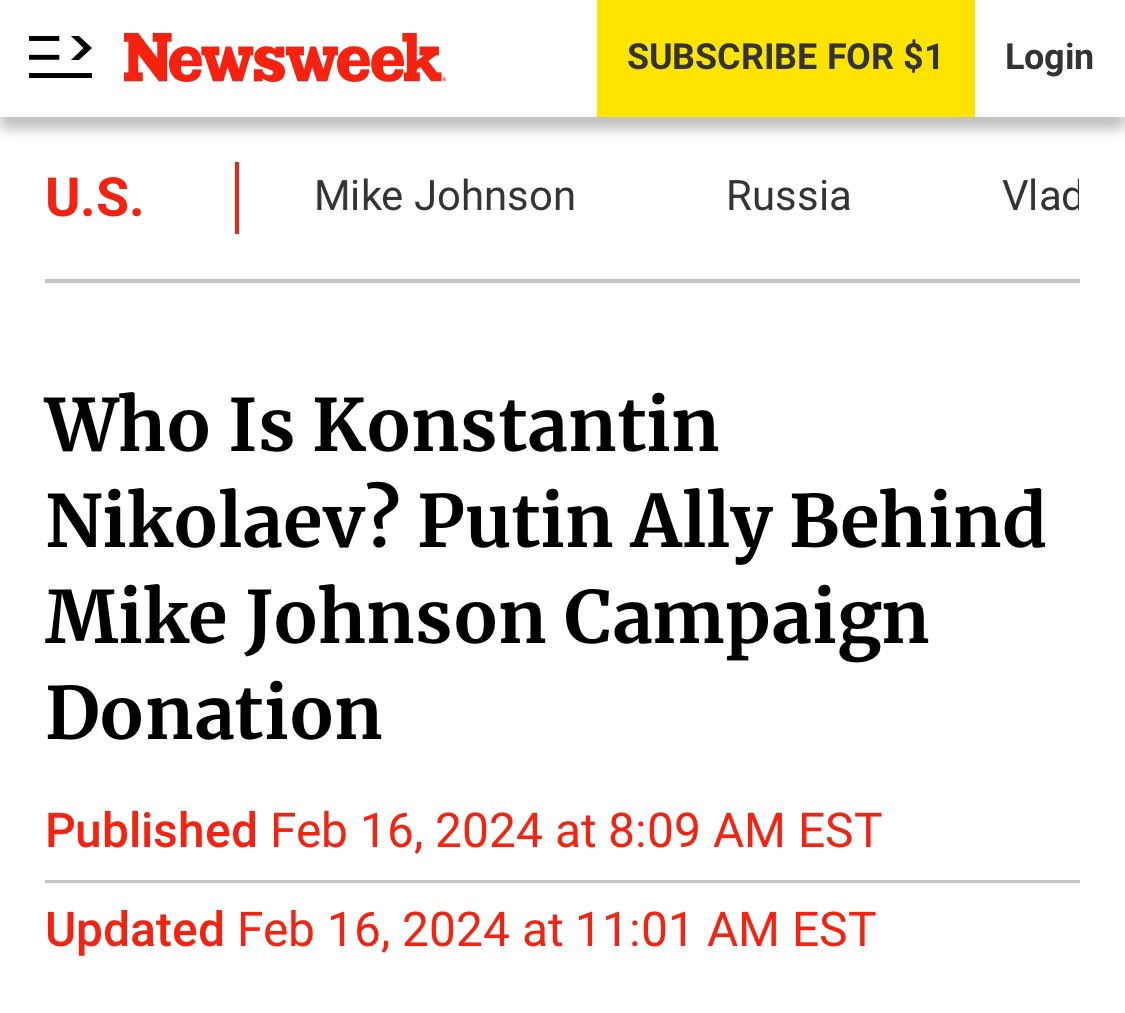Select the Mike Johnson topic in navigation bar

pyautogui.click(x=445, y=196)
